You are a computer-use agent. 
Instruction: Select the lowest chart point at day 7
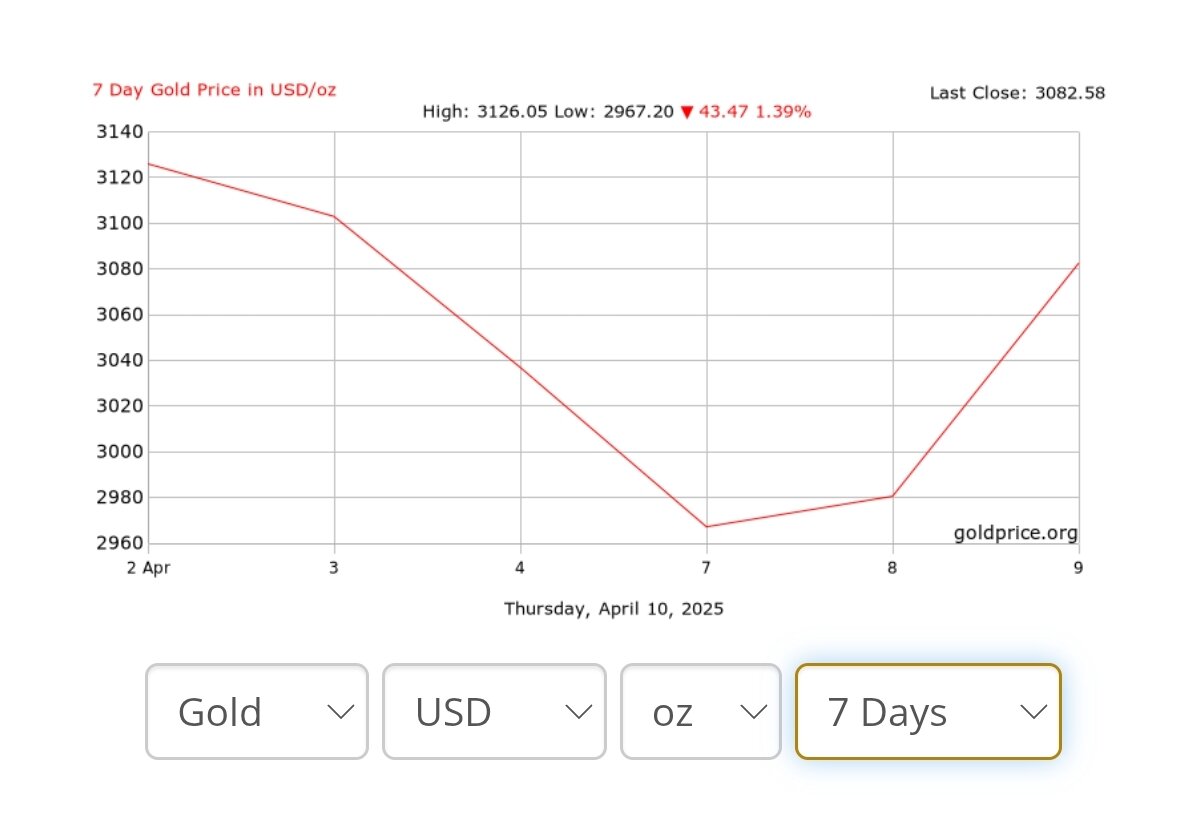[x=707, y=527]
